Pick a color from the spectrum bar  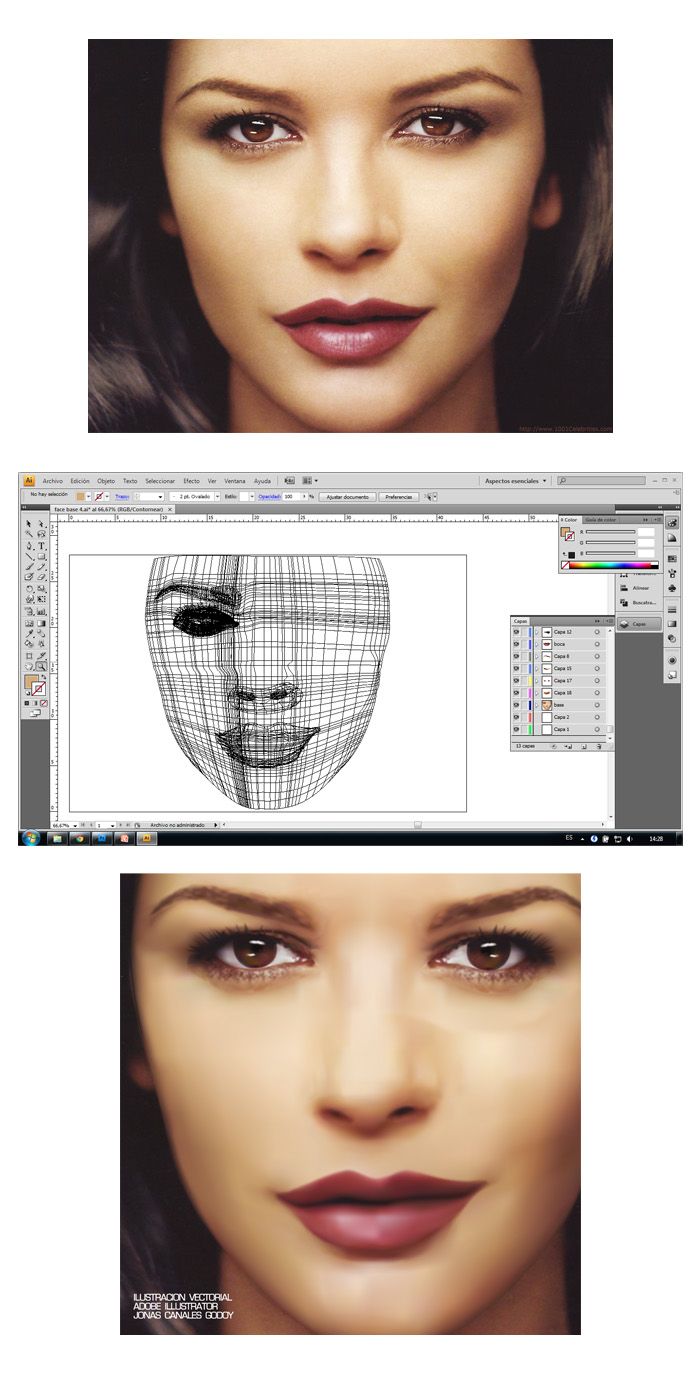tap(610, 565)
